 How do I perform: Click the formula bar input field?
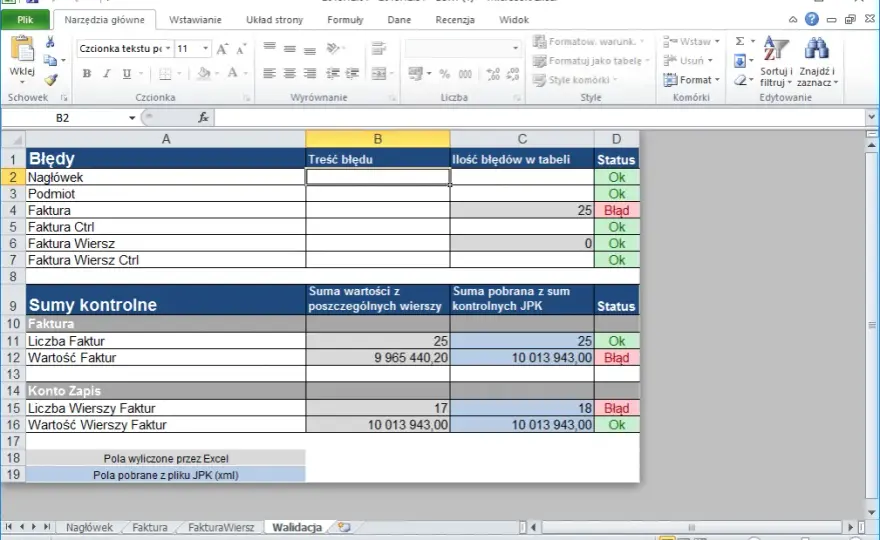tap(540, 117)
